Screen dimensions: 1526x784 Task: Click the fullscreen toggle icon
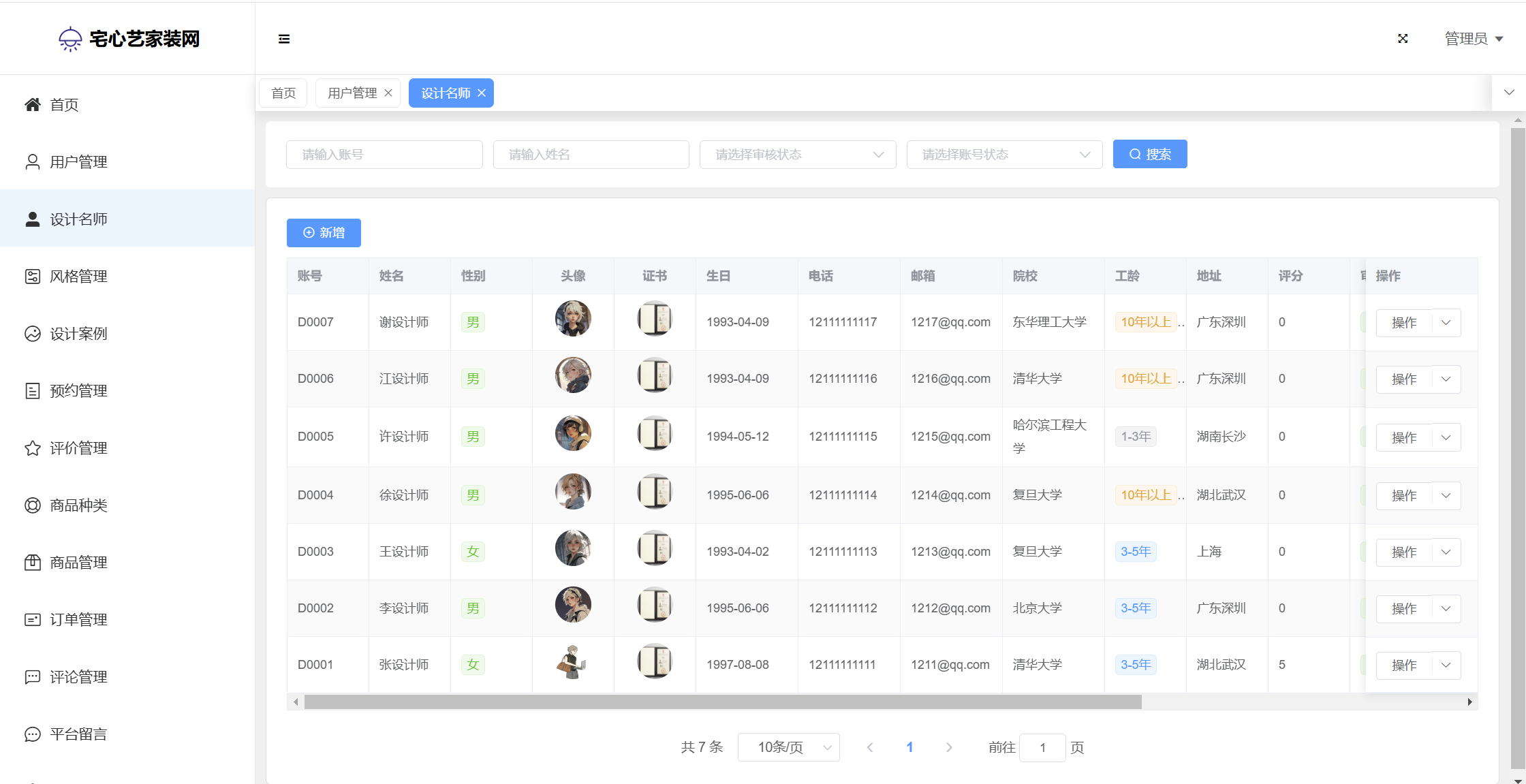[x=1403, y=39]
